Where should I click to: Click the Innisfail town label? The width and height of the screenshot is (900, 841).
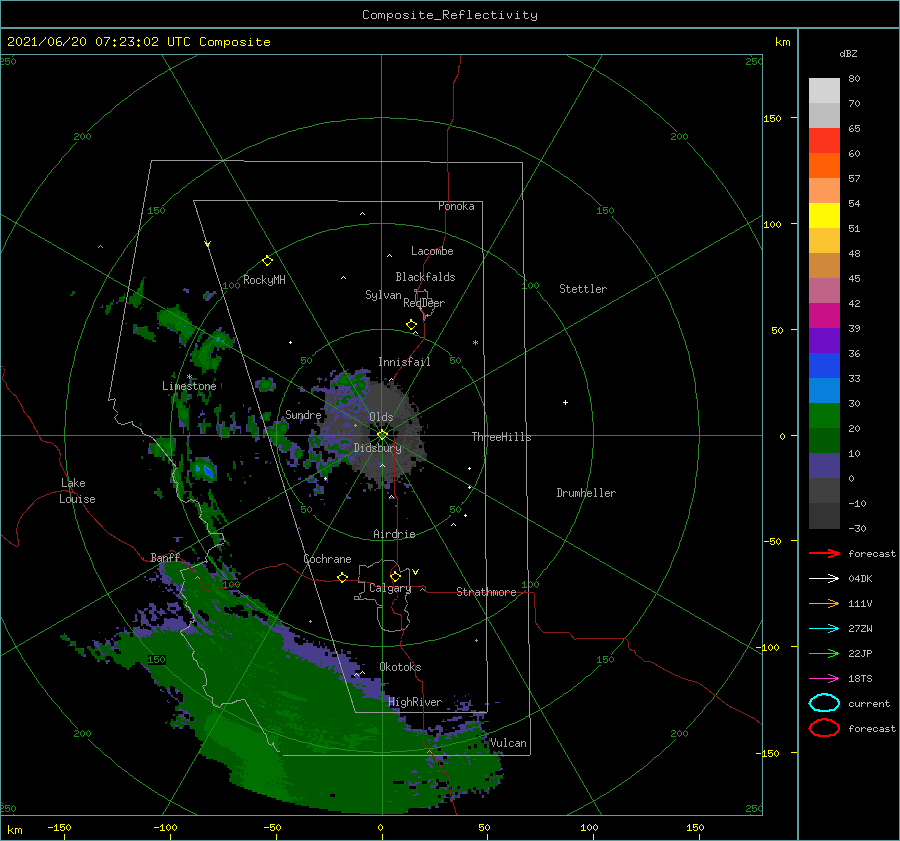404,362
